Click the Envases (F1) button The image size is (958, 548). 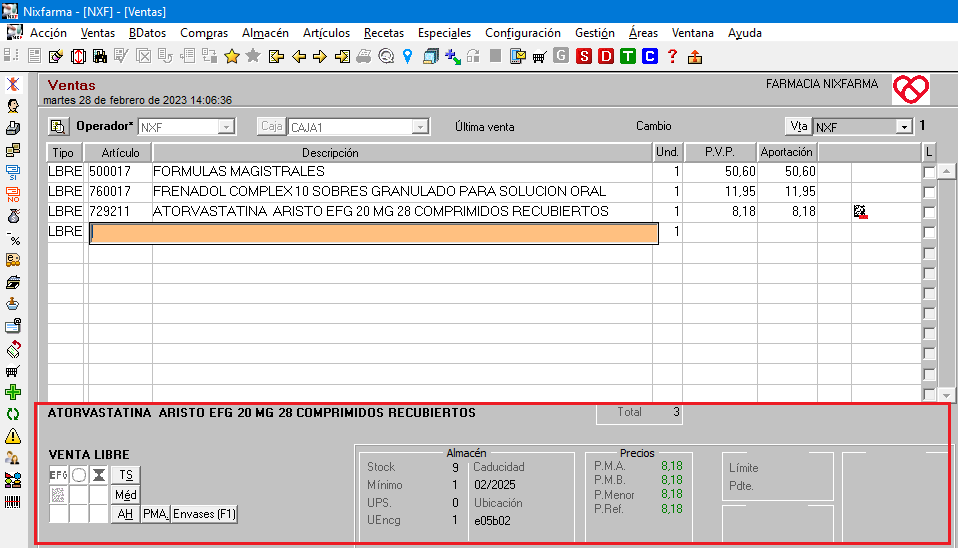(204, 514)
